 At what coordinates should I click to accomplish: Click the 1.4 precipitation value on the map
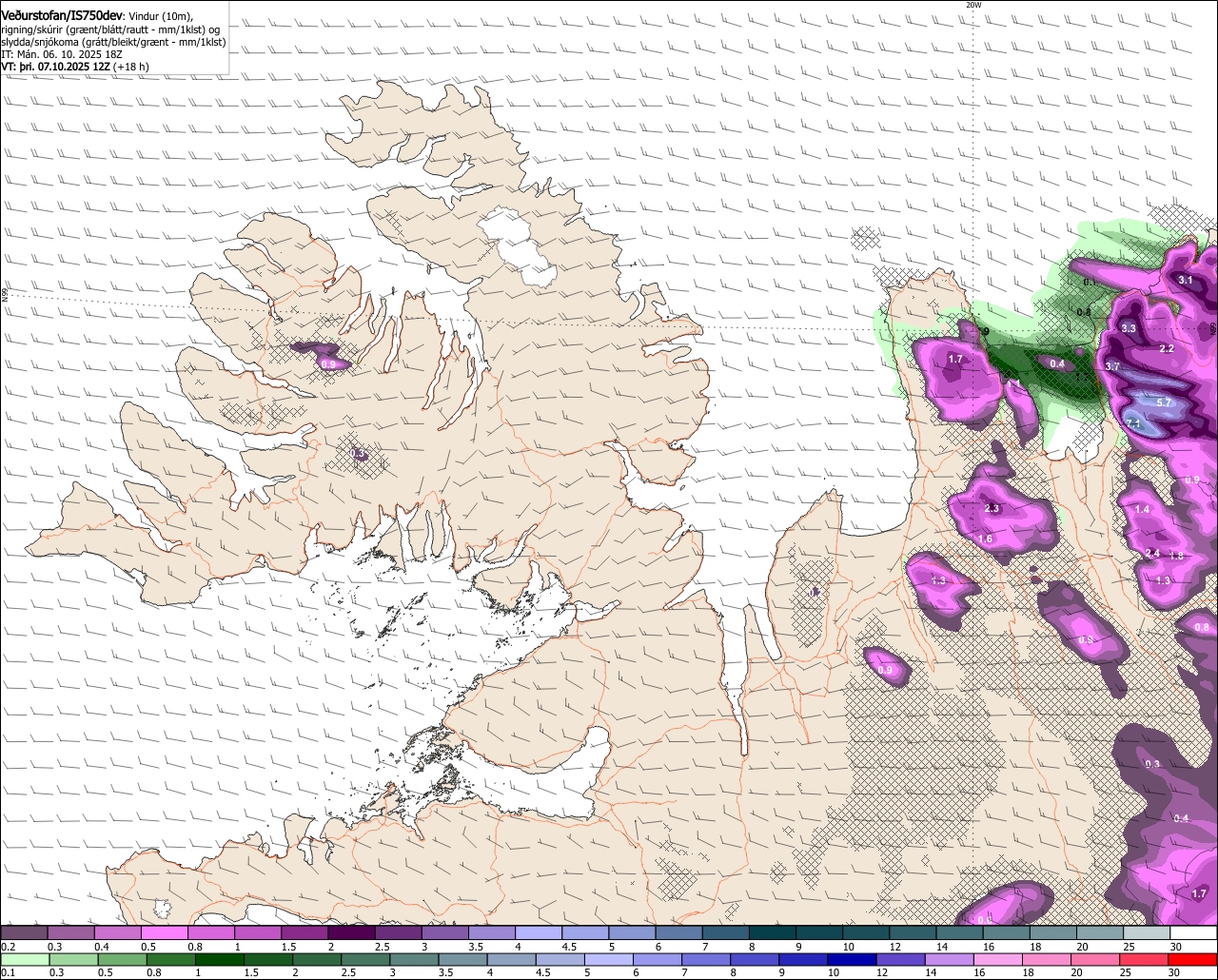coord(1142,509)
